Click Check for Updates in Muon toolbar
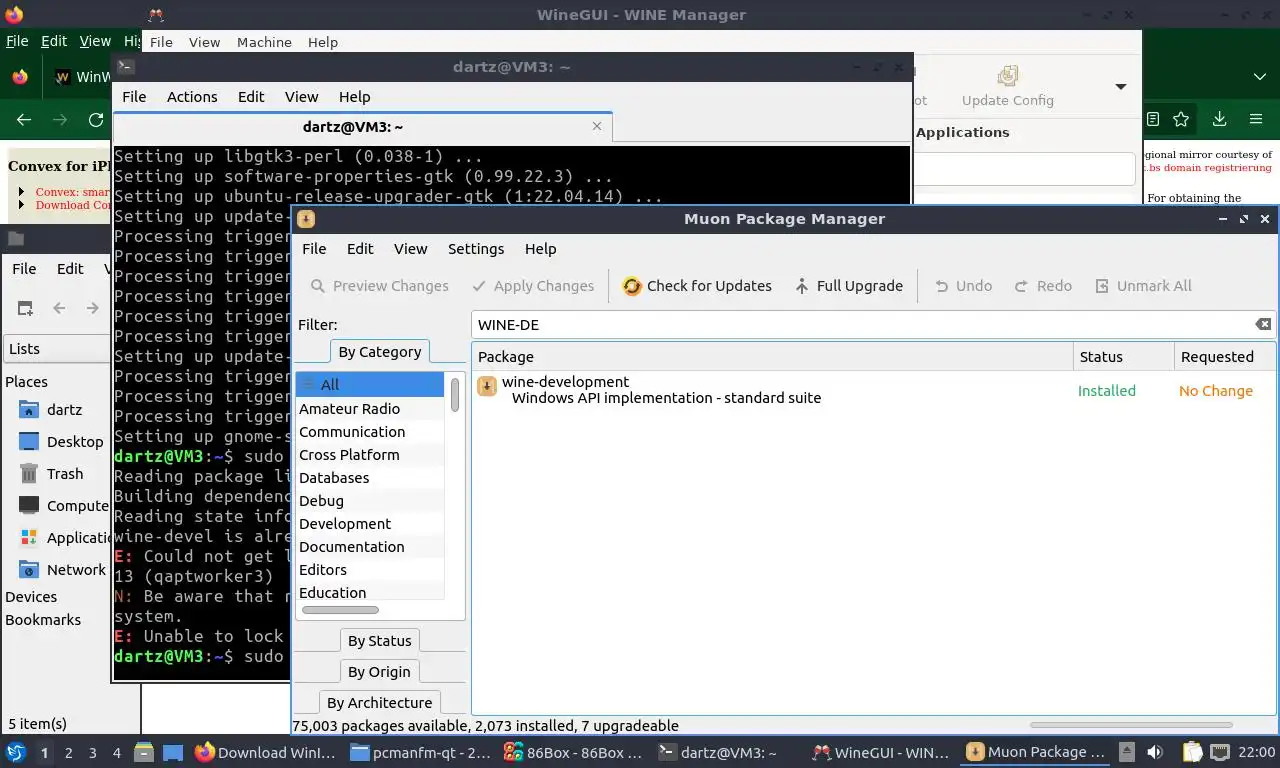The image size is (1280, 768). pos(697,286)
